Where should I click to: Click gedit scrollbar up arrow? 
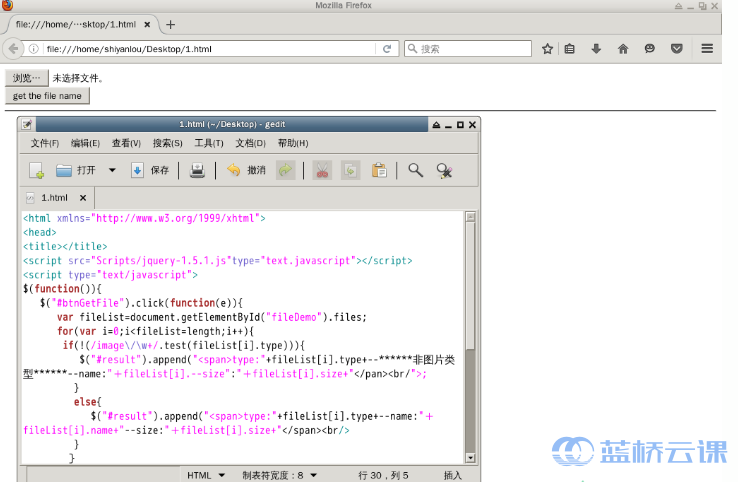pyautogui.click(x=470, y=217)
